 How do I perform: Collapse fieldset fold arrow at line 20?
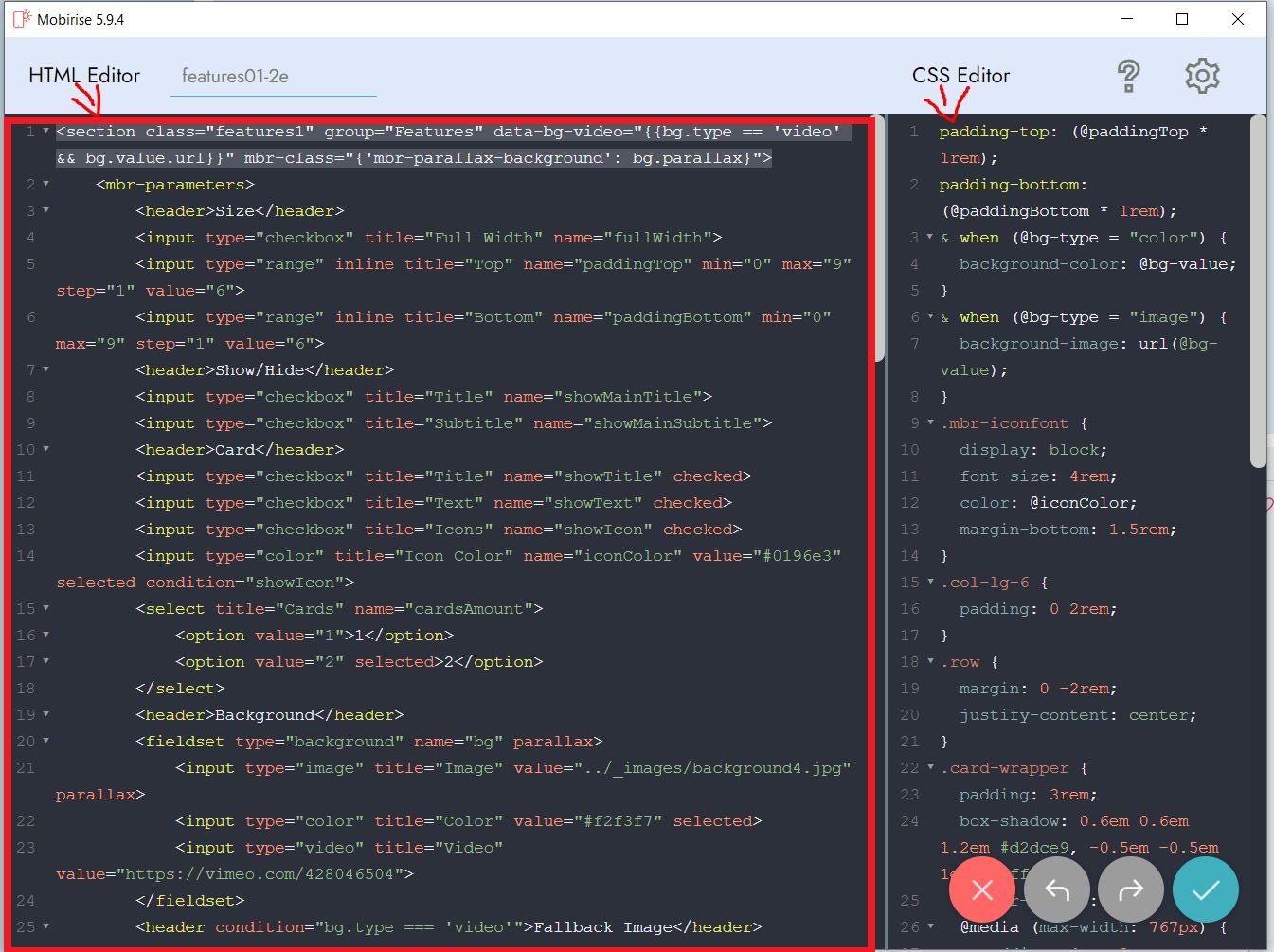[x=45, y=742]
